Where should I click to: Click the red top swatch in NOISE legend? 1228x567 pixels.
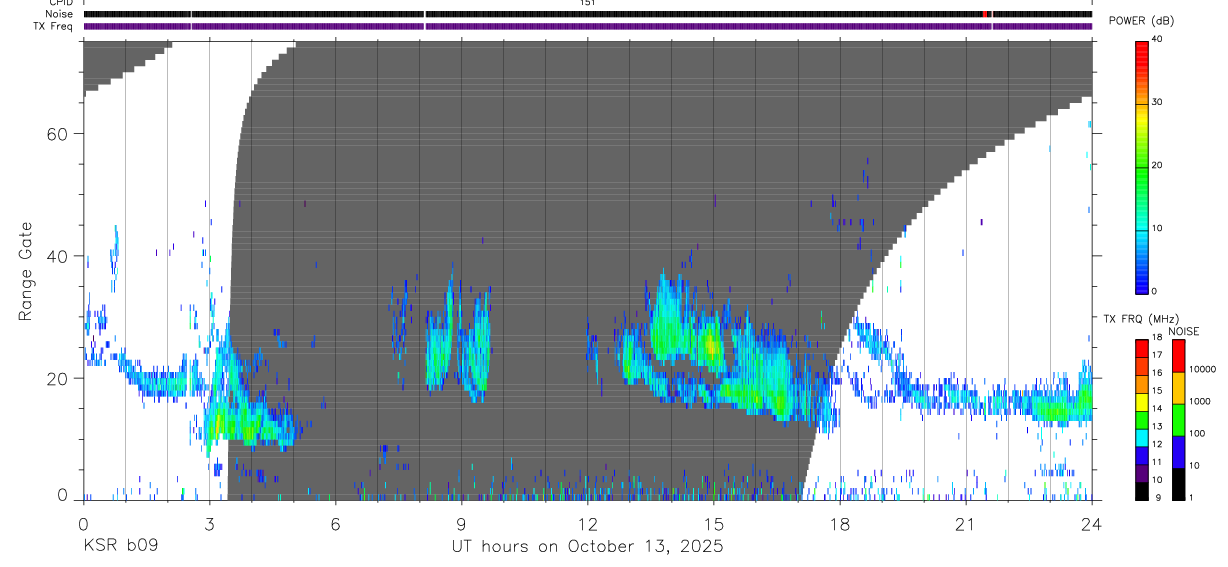pyautogui.click(x=1178, y=355)
